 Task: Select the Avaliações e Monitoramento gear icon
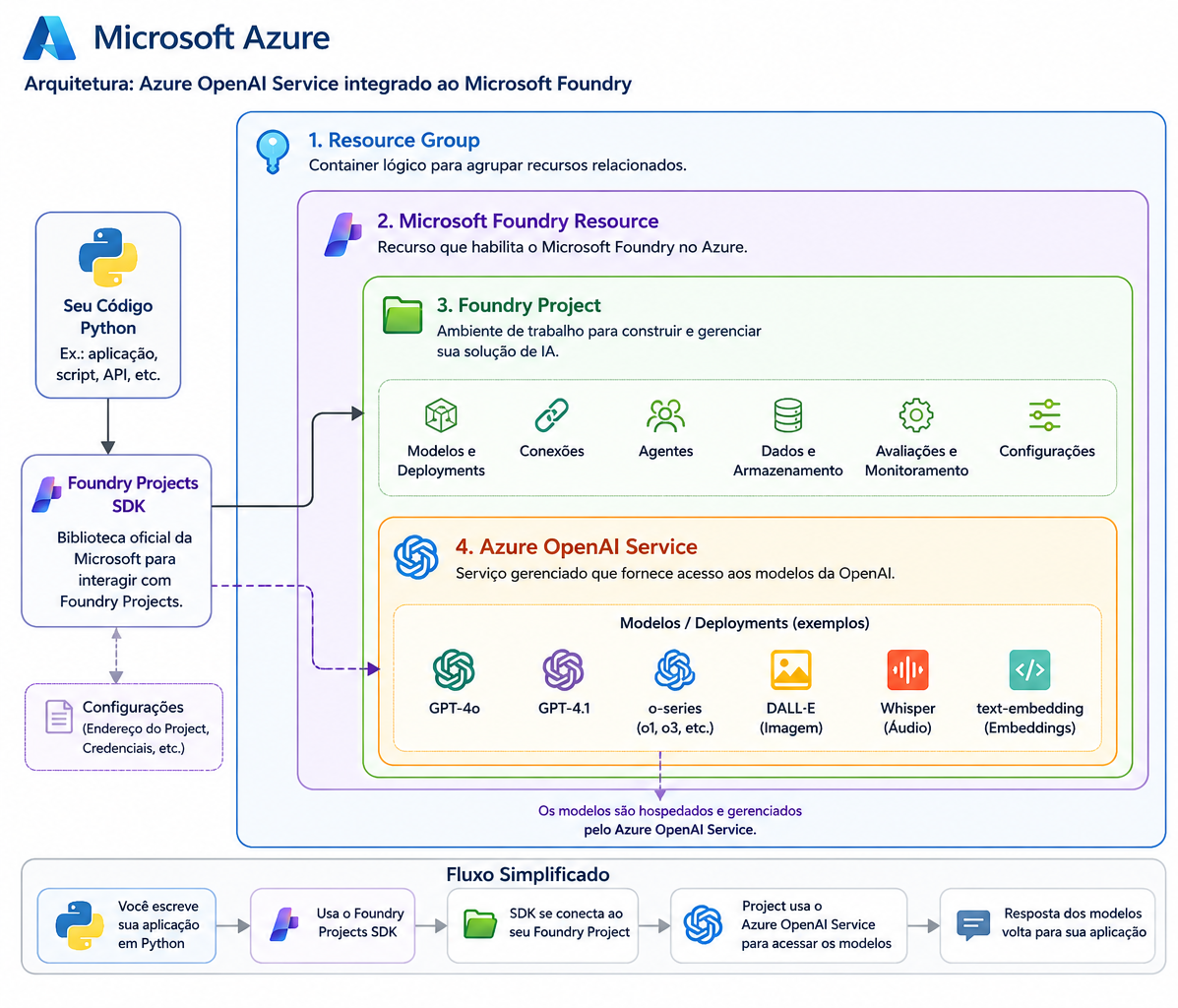pyautogui.click(x=916, y=415)
